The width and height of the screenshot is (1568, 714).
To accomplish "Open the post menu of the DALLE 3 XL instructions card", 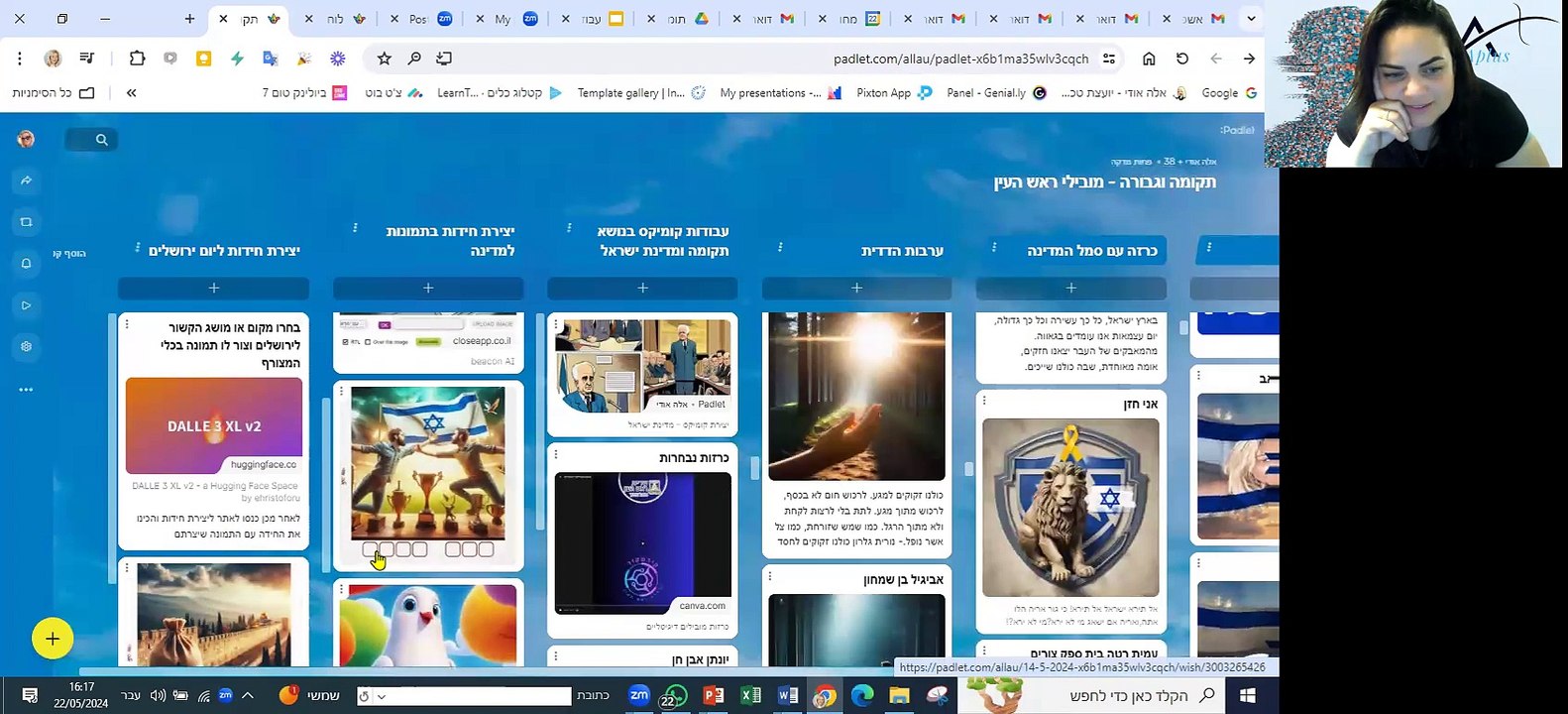I will click(127, 323).
